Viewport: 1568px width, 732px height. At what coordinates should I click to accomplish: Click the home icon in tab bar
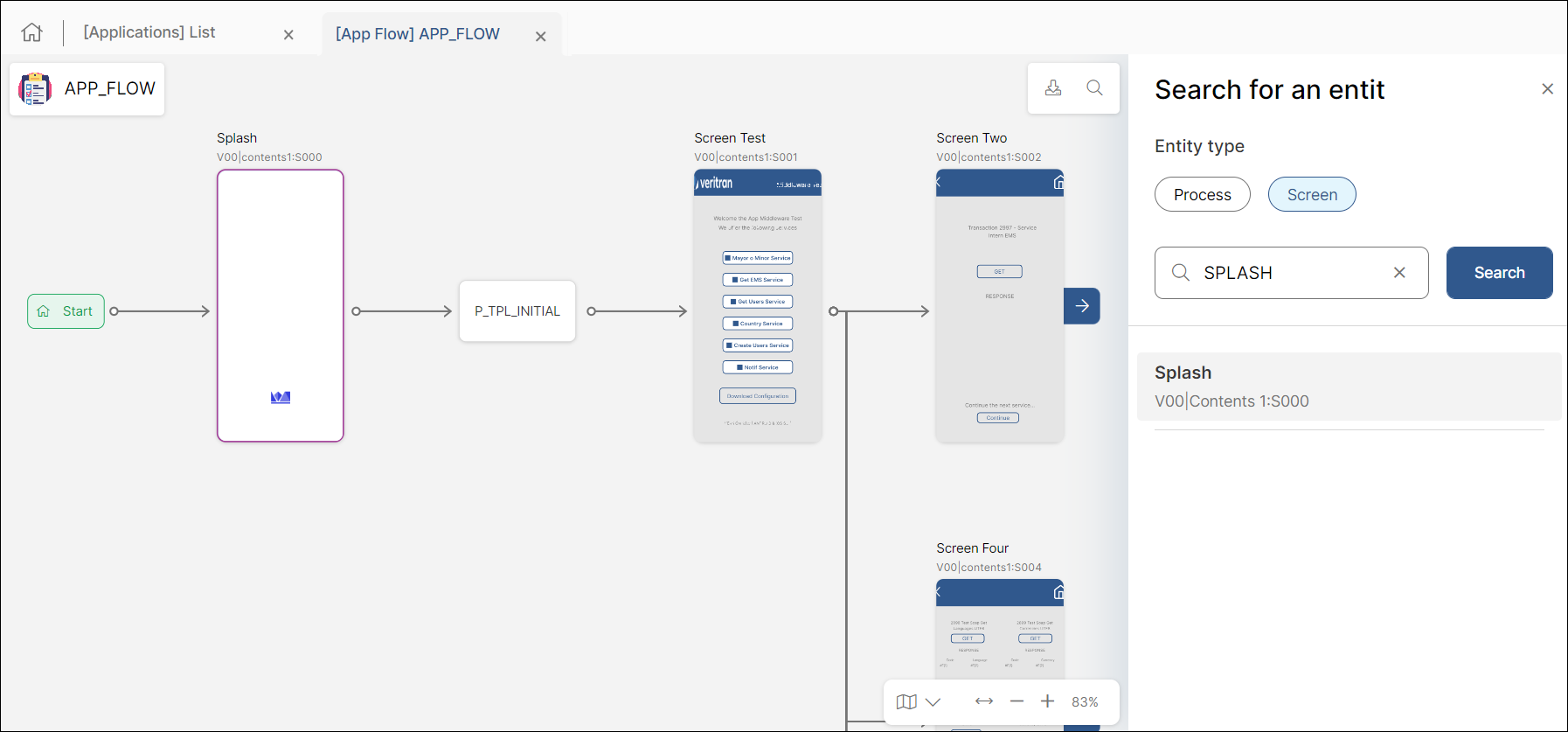(x=32, y=32)
